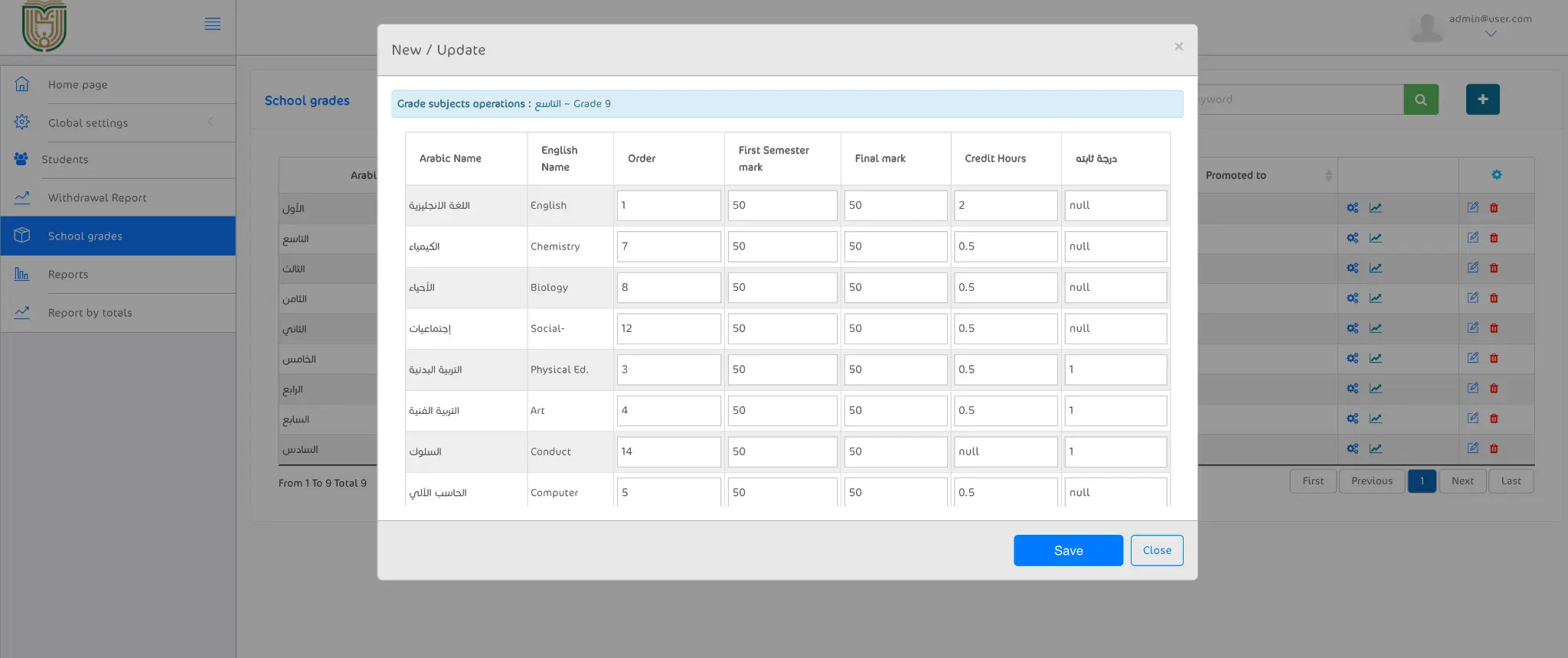
Task: Click the Next pagination button
Action: coord(1462,481)
